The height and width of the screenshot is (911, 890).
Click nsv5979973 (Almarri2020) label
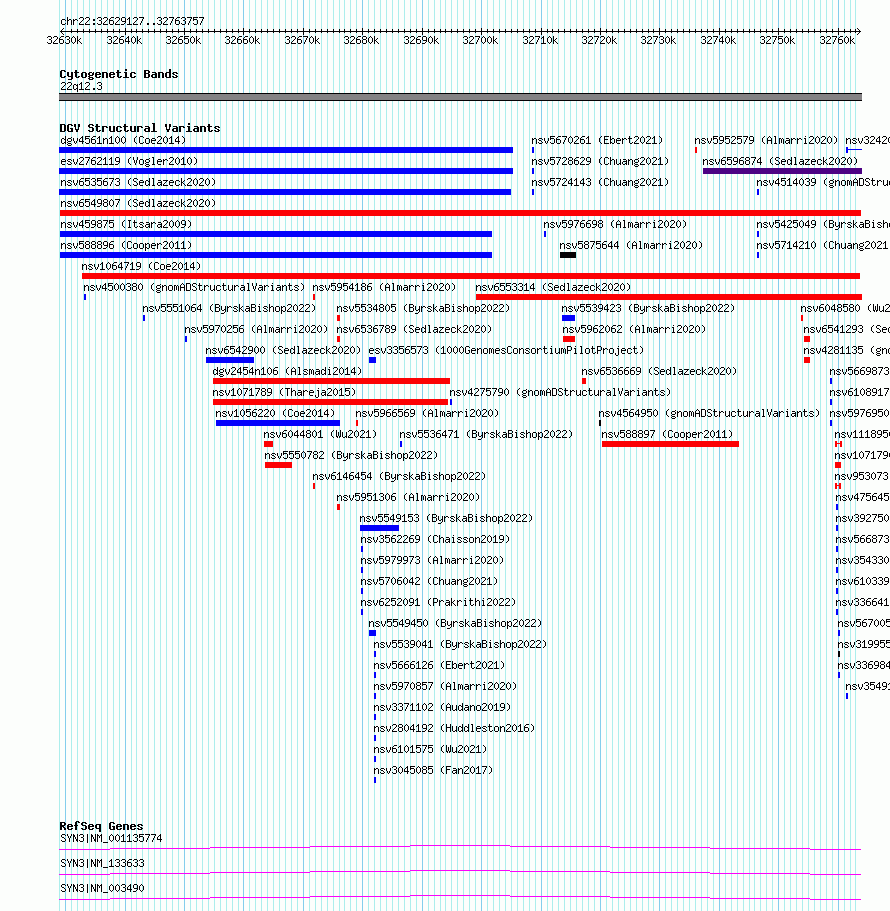tap(432, 560)
